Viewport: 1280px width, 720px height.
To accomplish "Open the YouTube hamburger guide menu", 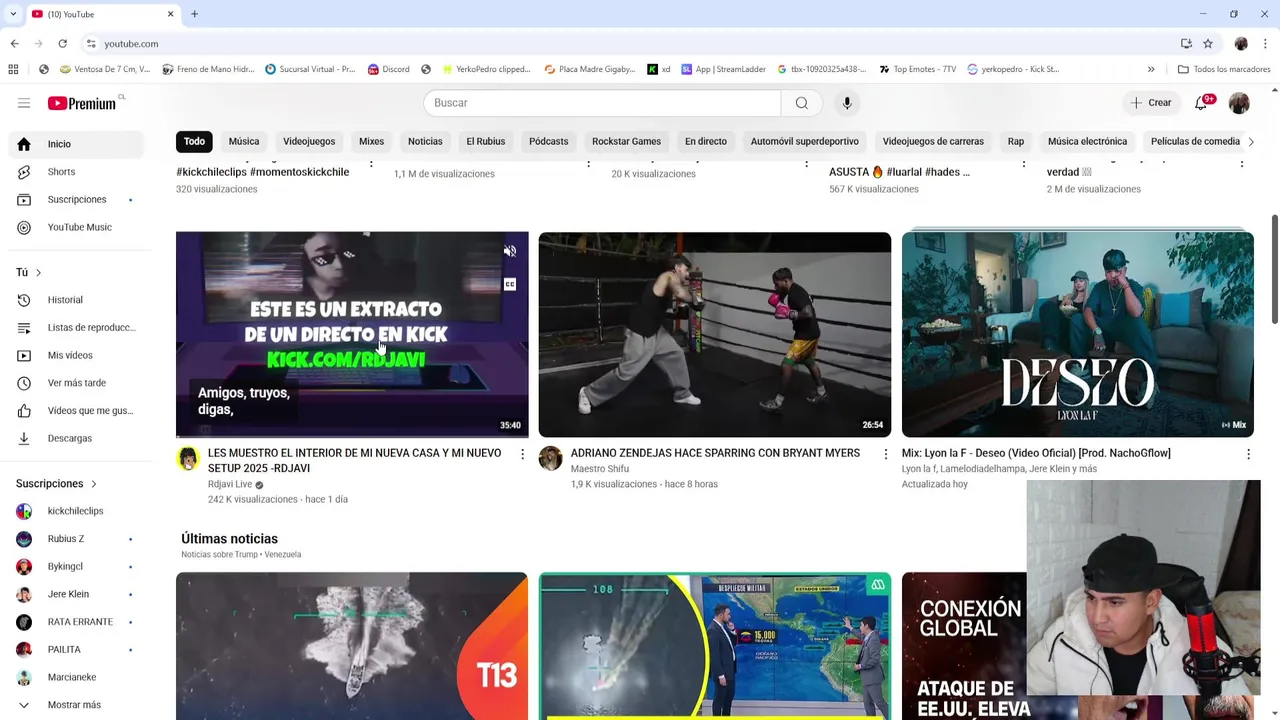I will coord(24,103).
